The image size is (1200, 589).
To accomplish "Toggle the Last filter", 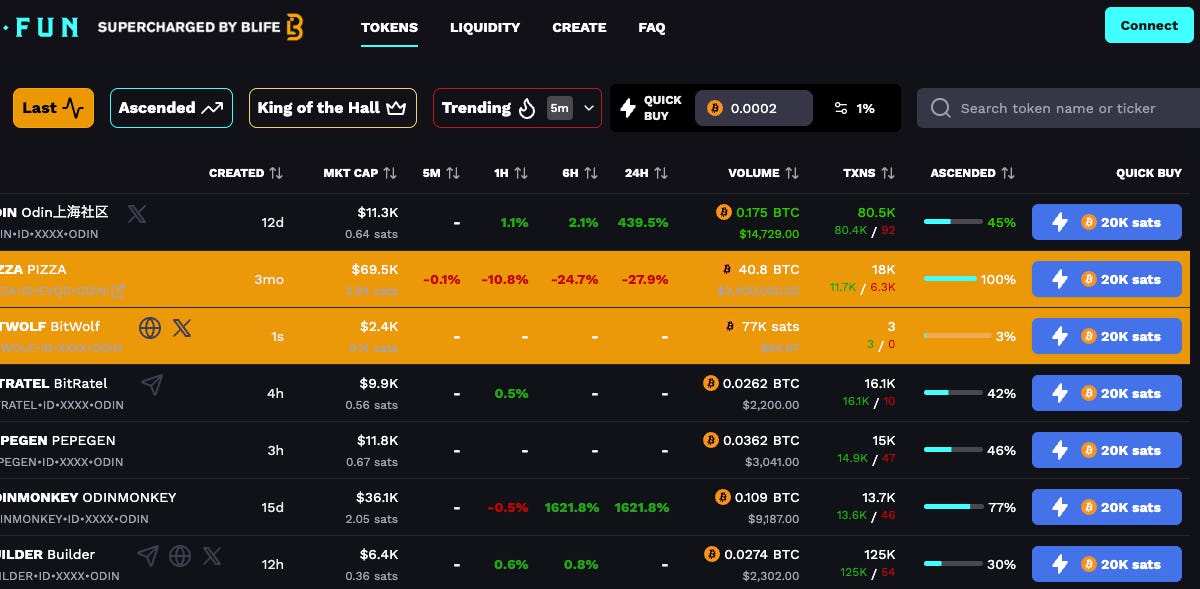I will [x=53, y=108].
